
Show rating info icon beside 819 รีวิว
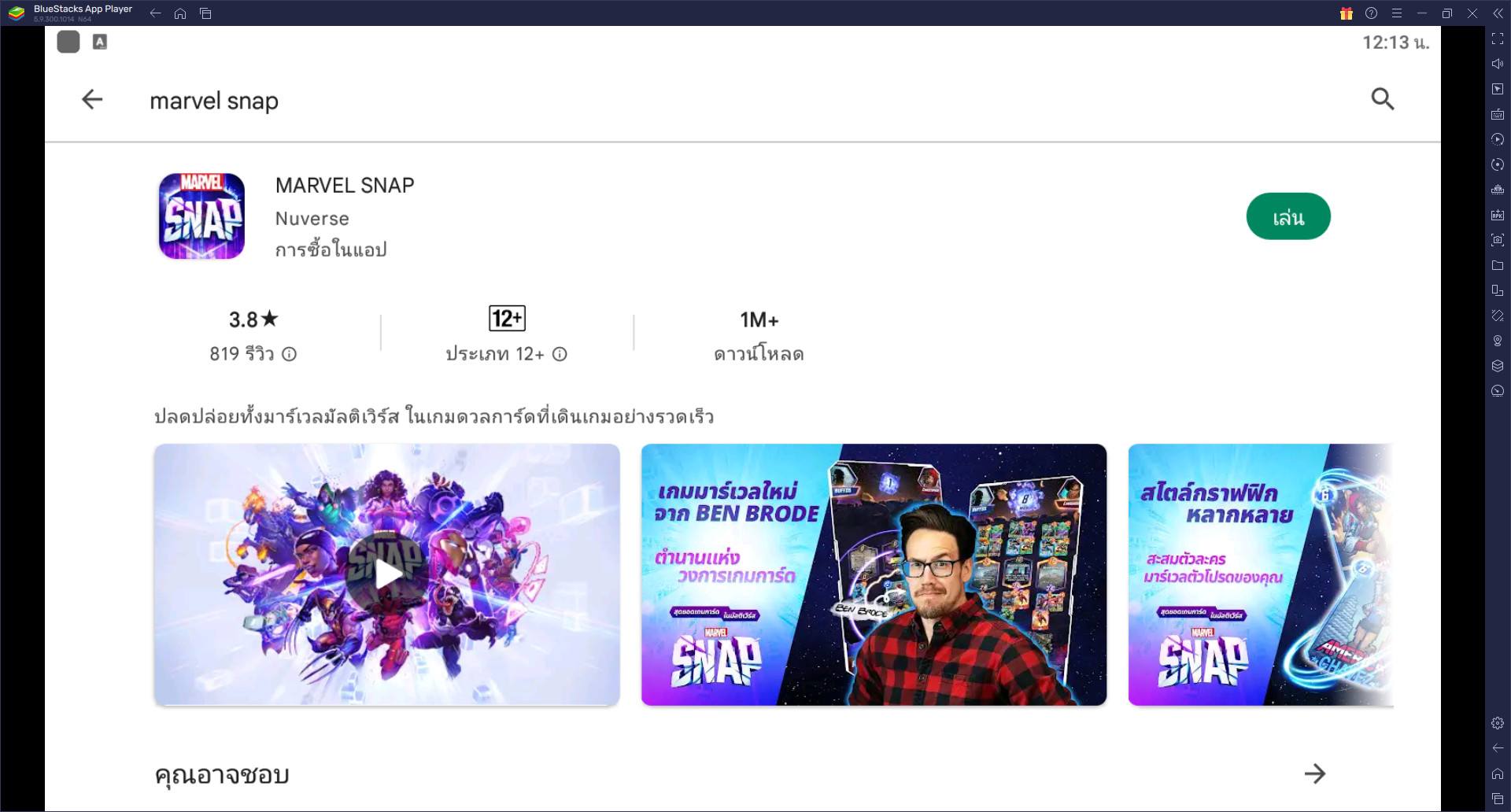(290, 354)
